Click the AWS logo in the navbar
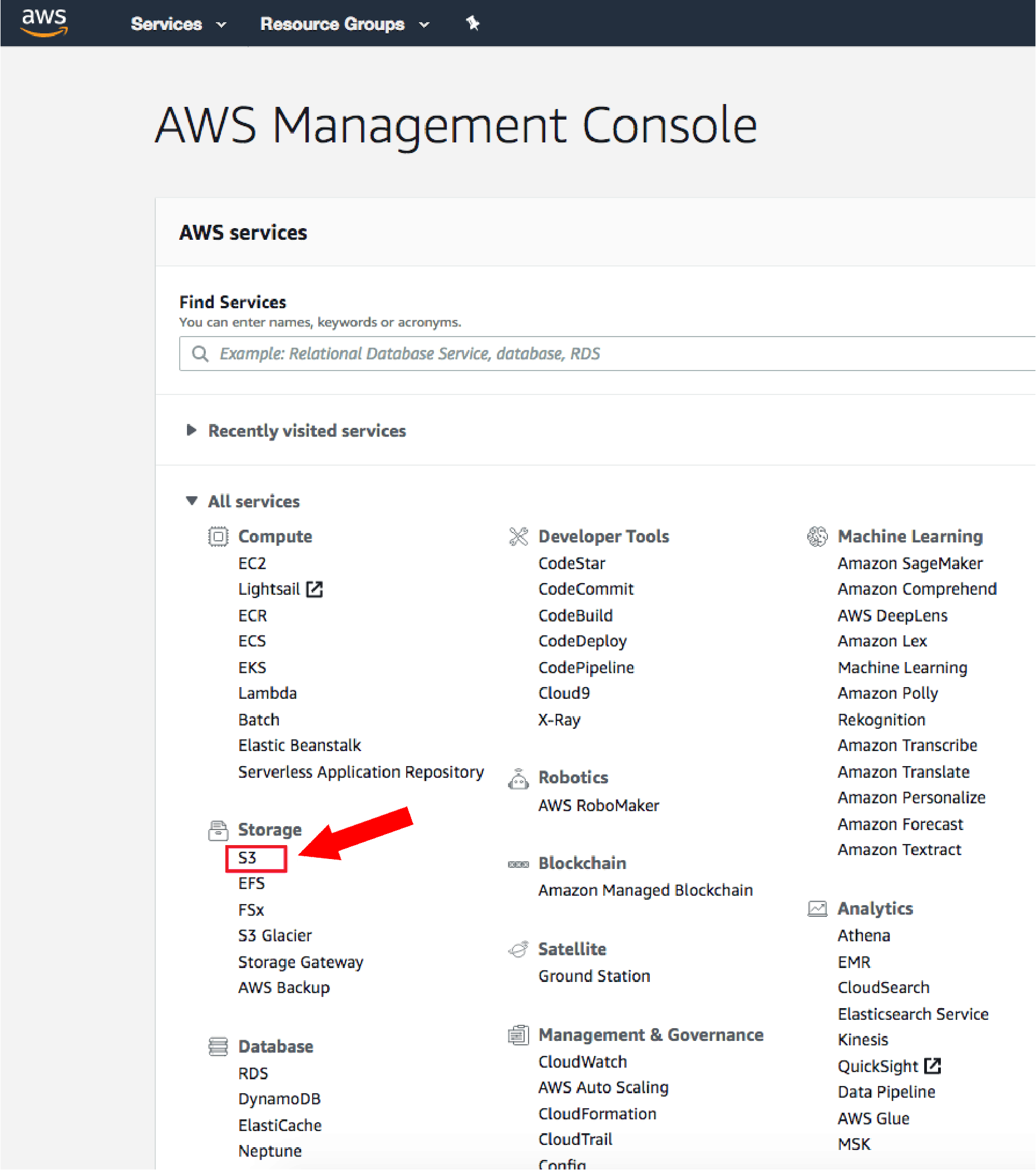1036x1170 pixels. (x=45, y=22)
